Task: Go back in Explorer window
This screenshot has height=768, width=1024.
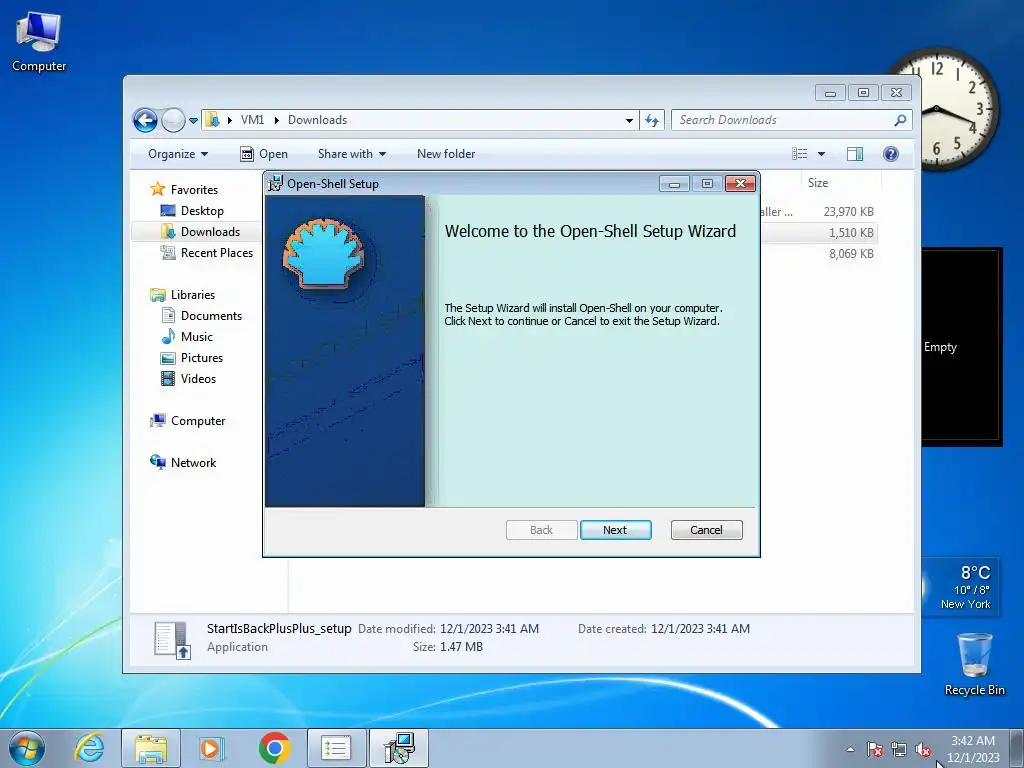Action: coord(145,120)
